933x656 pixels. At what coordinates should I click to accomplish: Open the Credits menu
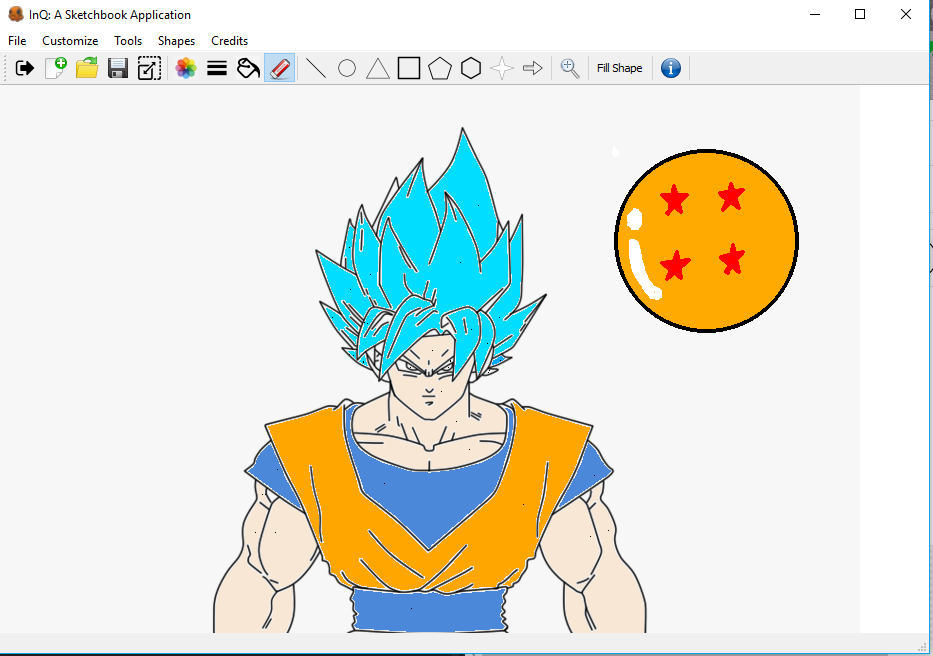(229, 40)
